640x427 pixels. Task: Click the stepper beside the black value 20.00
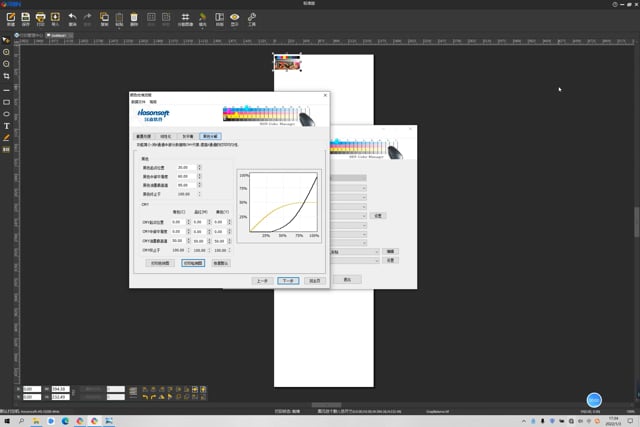pyautogui.click(x=200, y=167)
